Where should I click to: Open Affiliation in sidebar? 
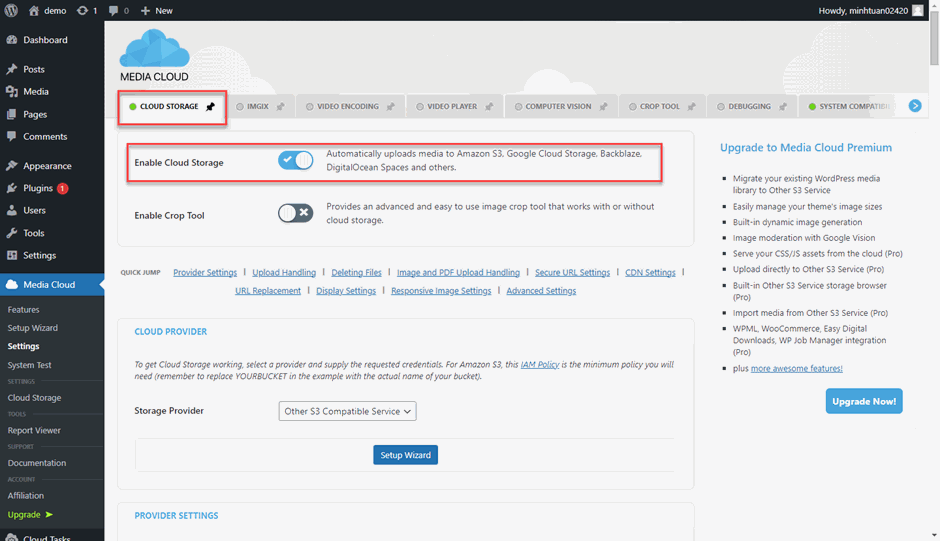[26, 496]
